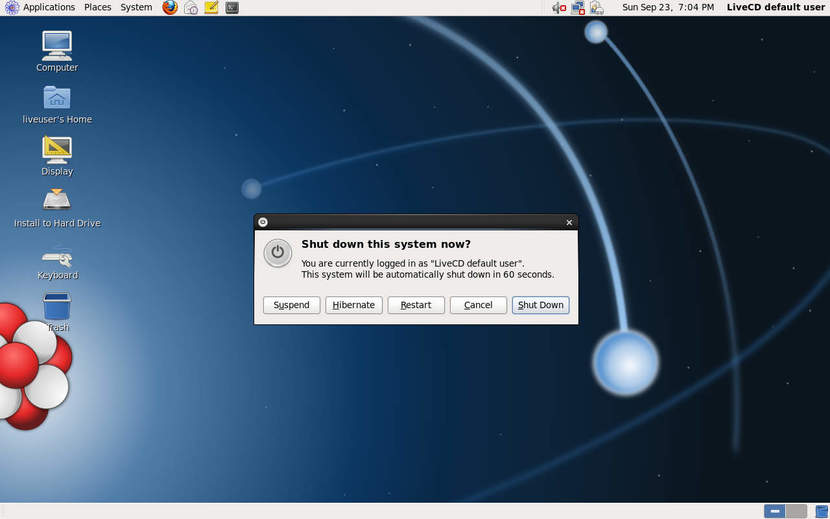Open the Trash on the desktop
The height and width of the screenshot is (519, 830).
click(57, 306)
